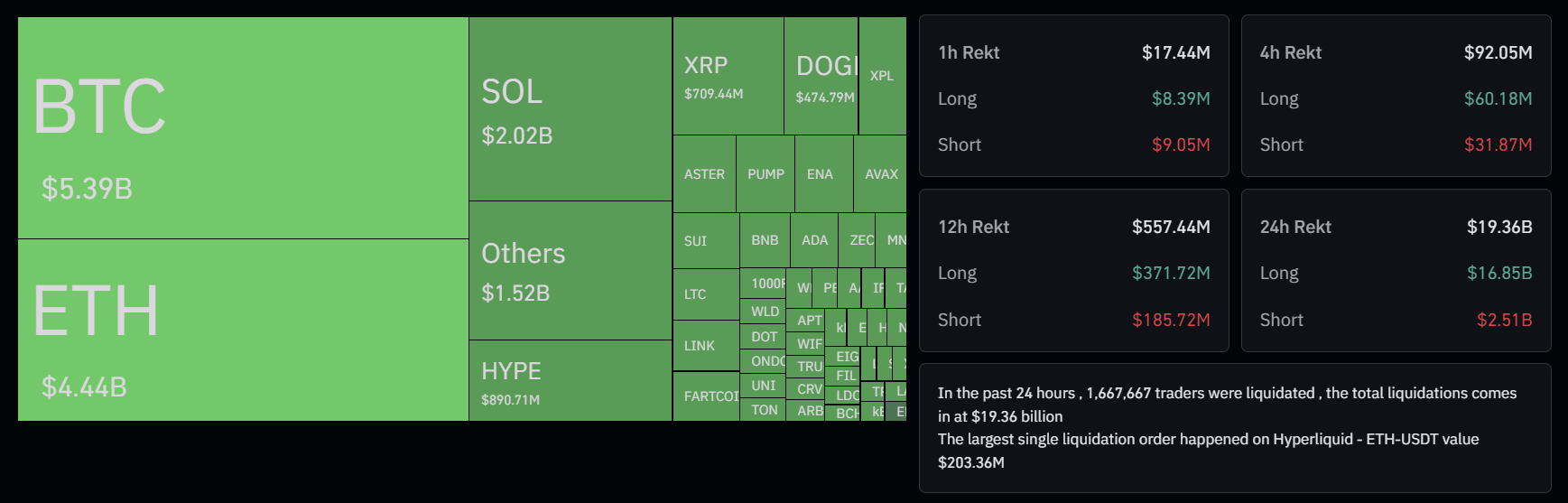Open the AVAX tile

[880, 173]
